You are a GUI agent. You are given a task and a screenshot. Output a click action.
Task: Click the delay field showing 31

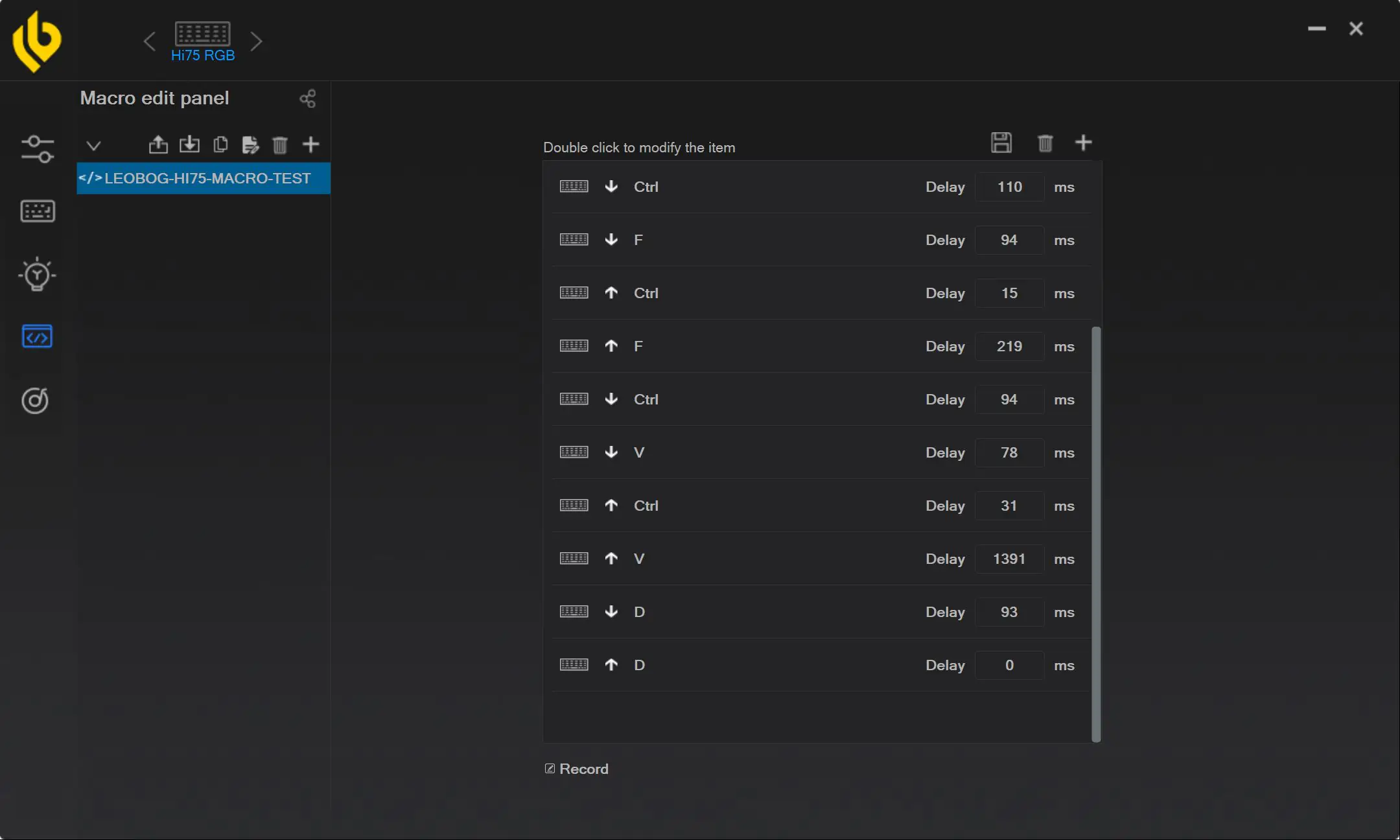point(1010,506)
